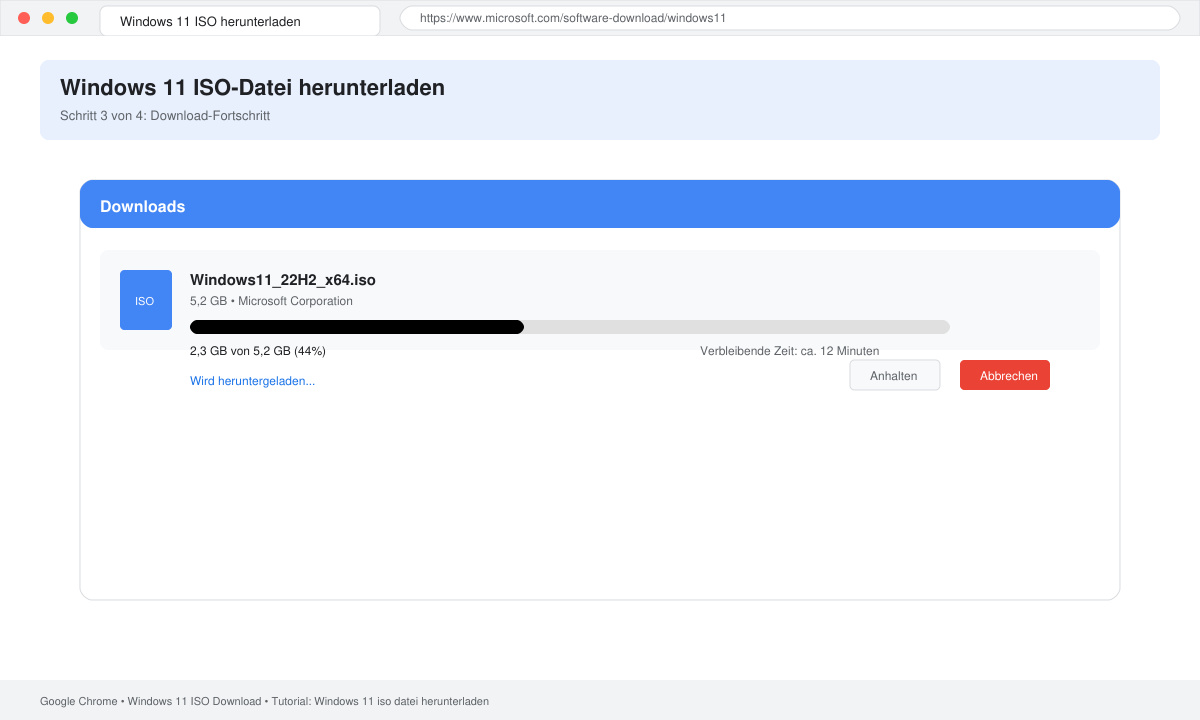Click '5,2 GB • Microsoft Corporation' text
The image size is (1200, 720).
tap(271, 301)
